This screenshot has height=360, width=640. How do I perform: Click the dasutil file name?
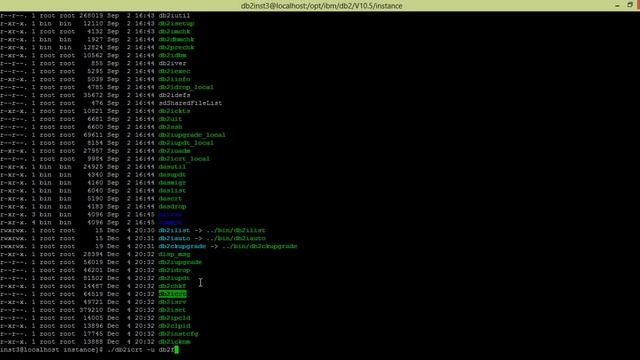tap(172, 167)
